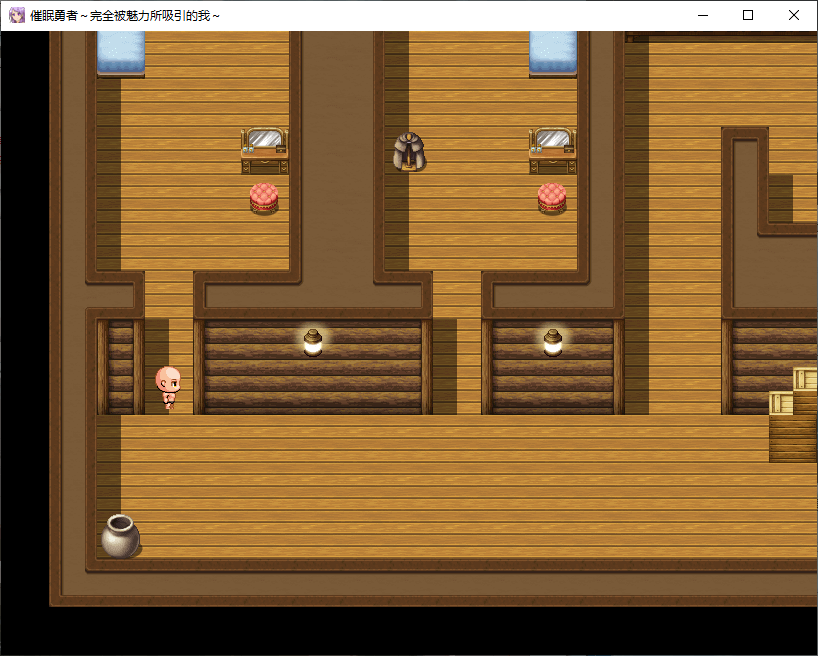Click the mirror dresser in right bedroom
The image size is (818, 656).
(x=553, y=149)
